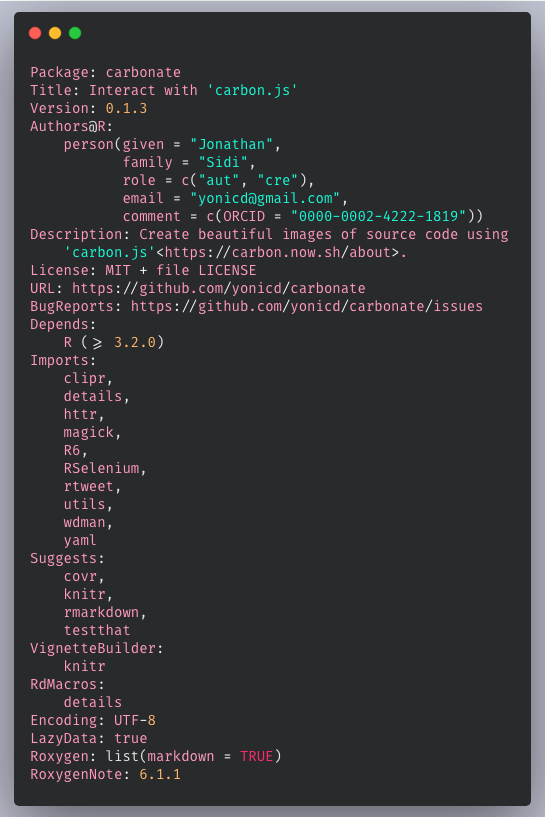
Task: Click the red close window dot
Action: tap(35, 33)
